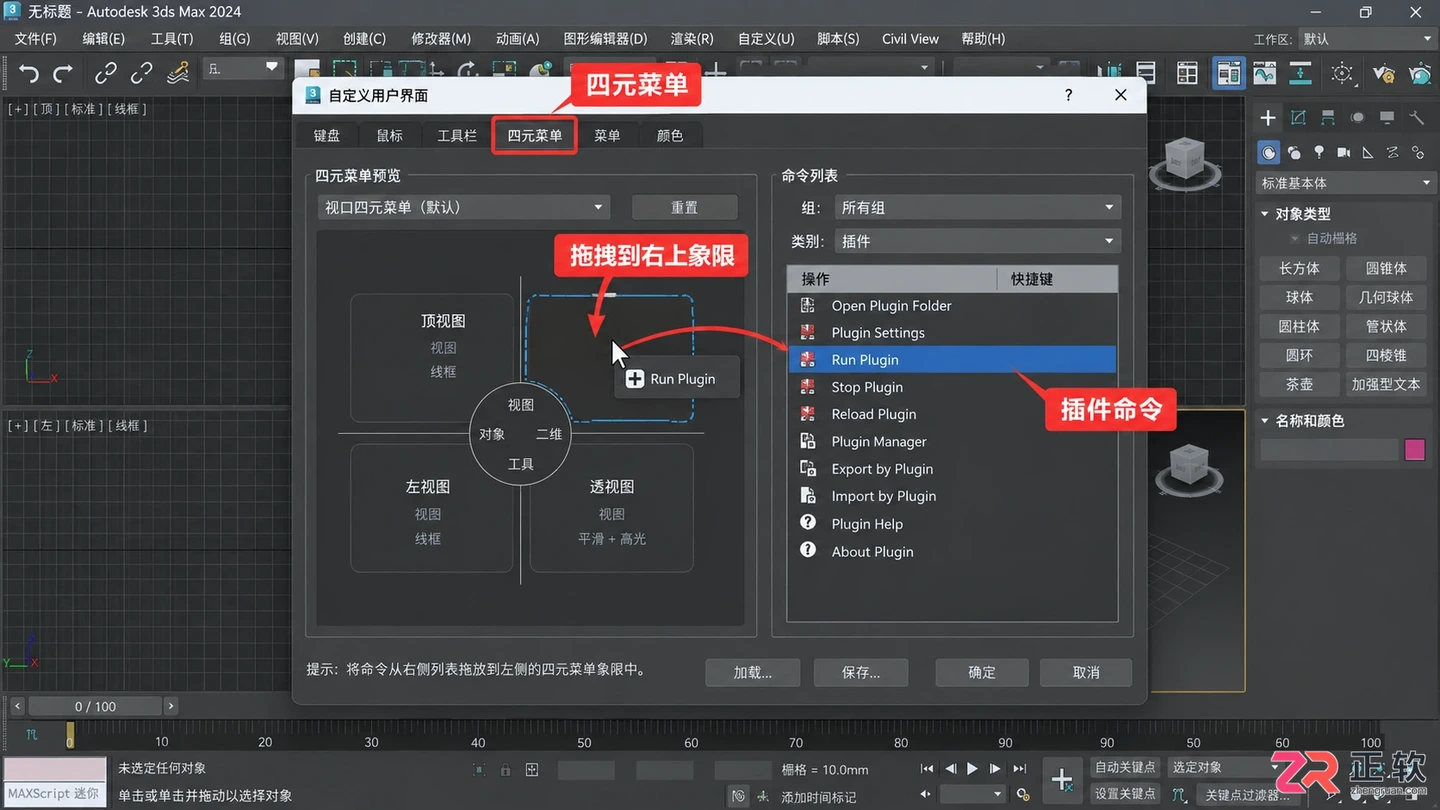The height and width of the screenshot is (810, 1440).
Task: Select the Unlink Selection tool
Action: pyautogui.click(x=142, y=73)
